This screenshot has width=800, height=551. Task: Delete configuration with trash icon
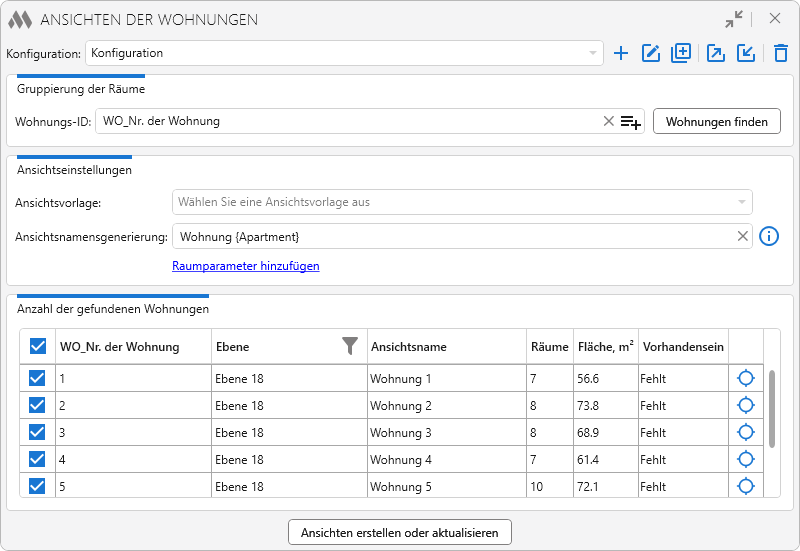pos(781,53)
